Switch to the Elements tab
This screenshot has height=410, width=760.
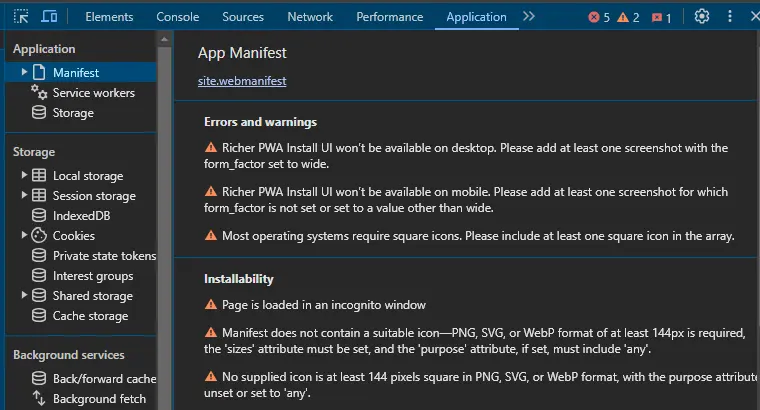pyautogui.click(x=109, y=17)
